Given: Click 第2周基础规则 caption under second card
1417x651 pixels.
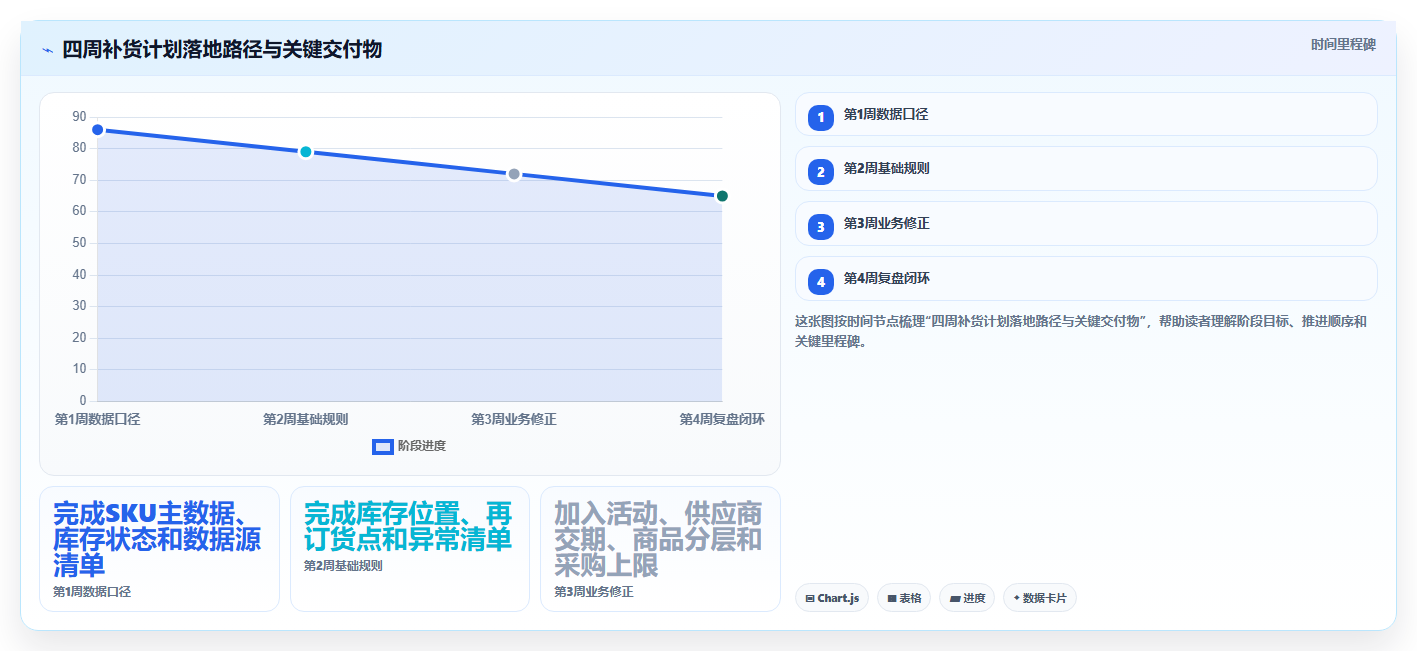Looking at the screenshot, I should tap(343, 566).
